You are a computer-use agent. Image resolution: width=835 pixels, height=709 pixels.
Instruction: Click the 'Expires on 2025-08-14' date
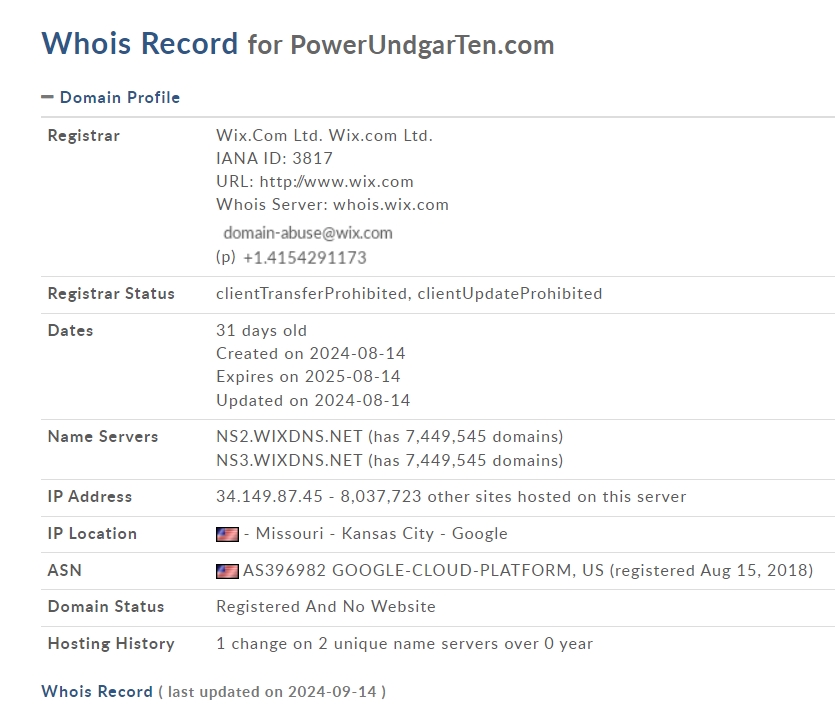[308, 376]
